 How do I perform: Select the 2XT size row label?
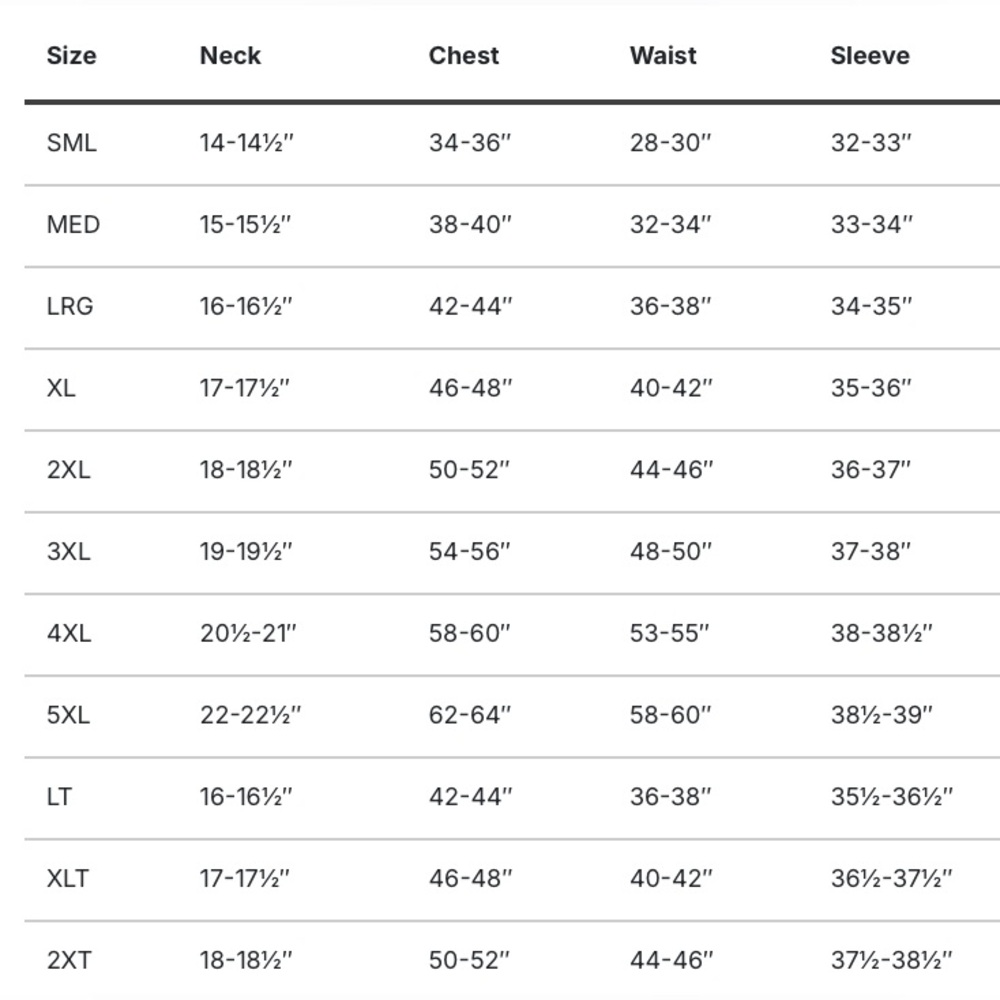click(x=70, y=960)
